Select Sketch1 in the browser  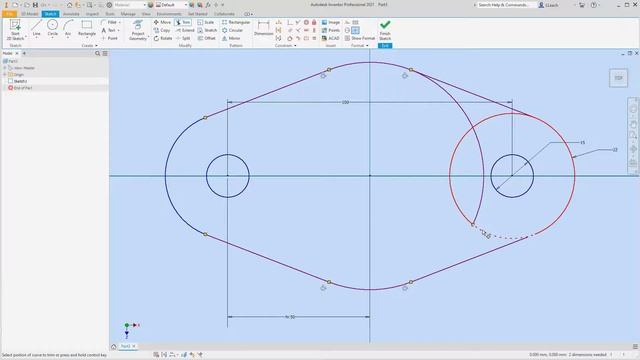tap(20, 81)
